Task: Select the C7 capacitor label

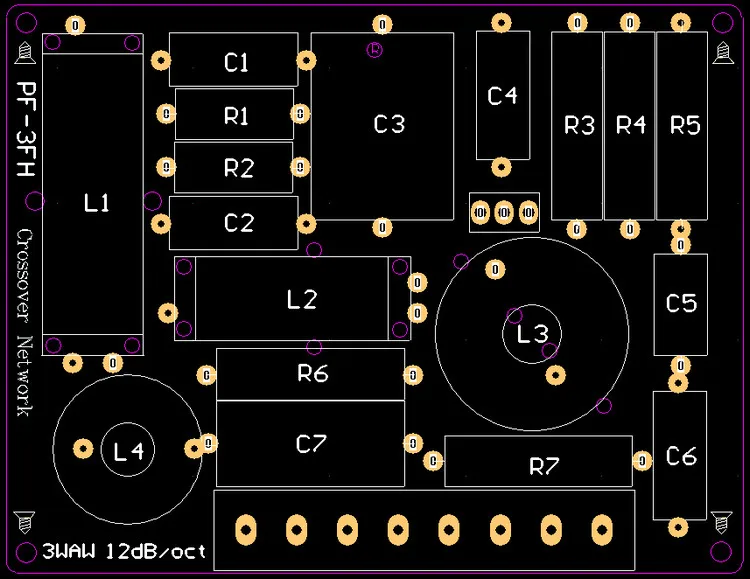Action: 311,444
